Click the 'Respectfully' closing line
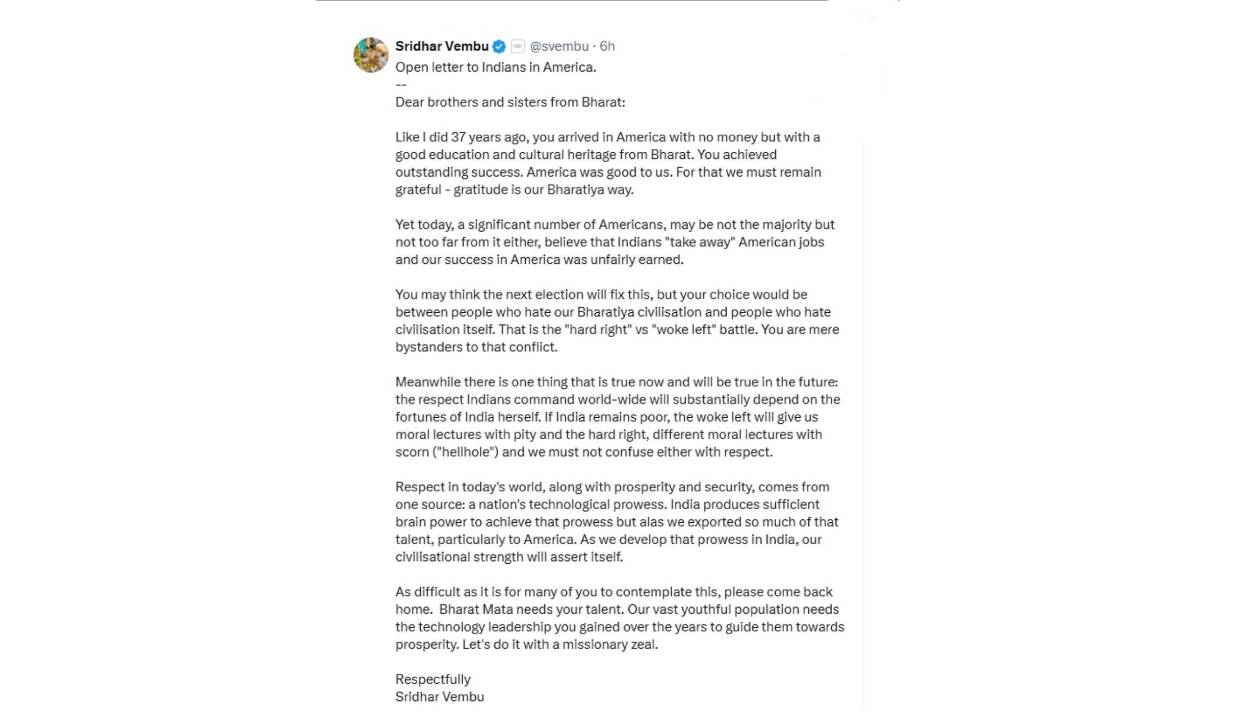The image size is (1240, 720). [x=432, y=679]
